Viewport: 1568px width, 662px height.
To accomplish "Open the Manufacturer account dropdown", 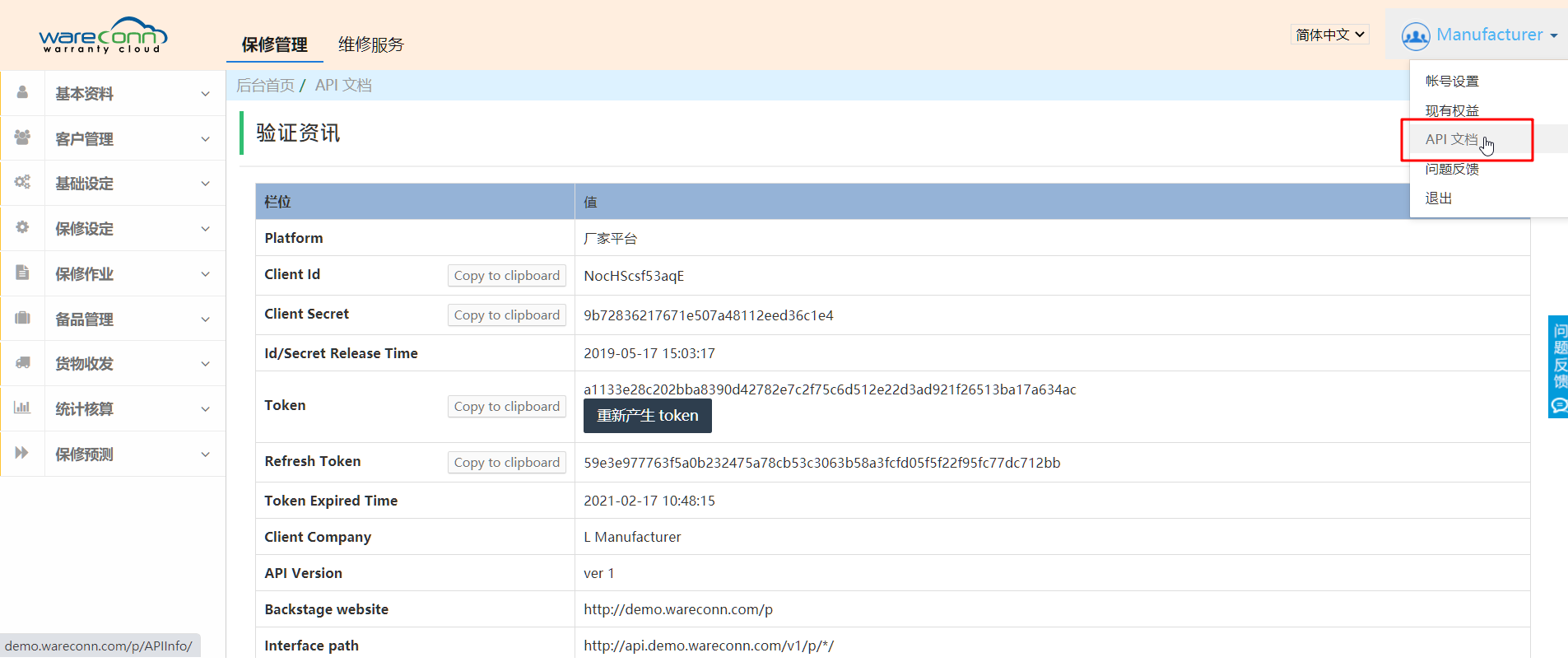I will [x=1479, y=35].
